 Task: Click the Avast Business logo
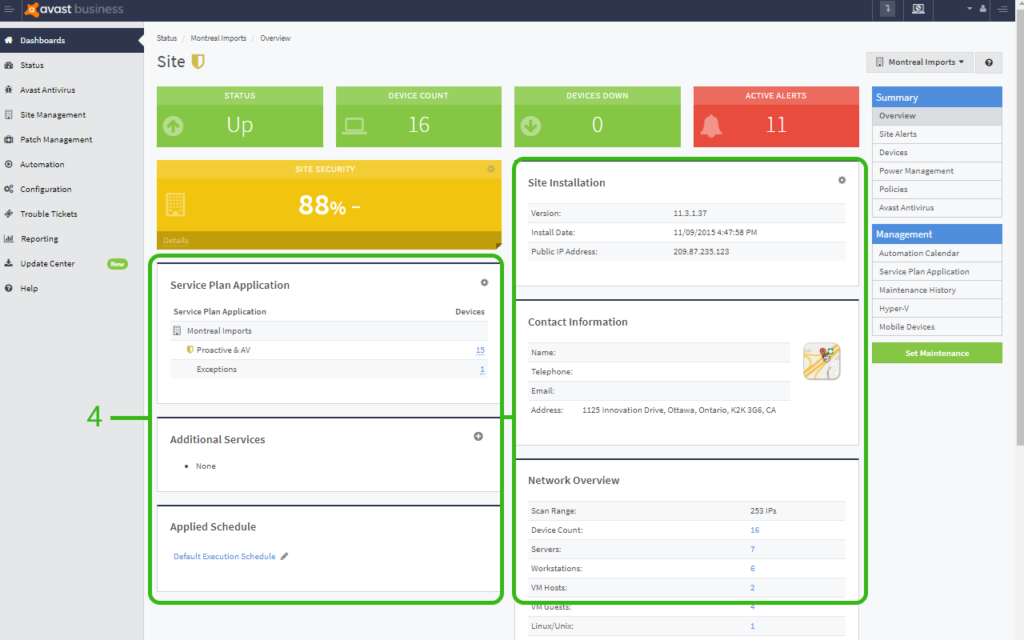click(x=74, y=9)
